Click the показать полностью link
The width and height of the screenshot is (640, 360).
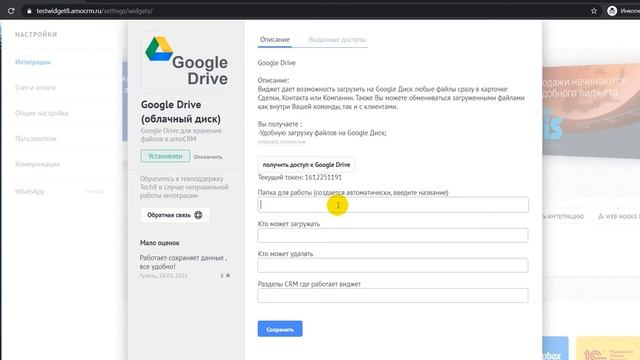282,142
